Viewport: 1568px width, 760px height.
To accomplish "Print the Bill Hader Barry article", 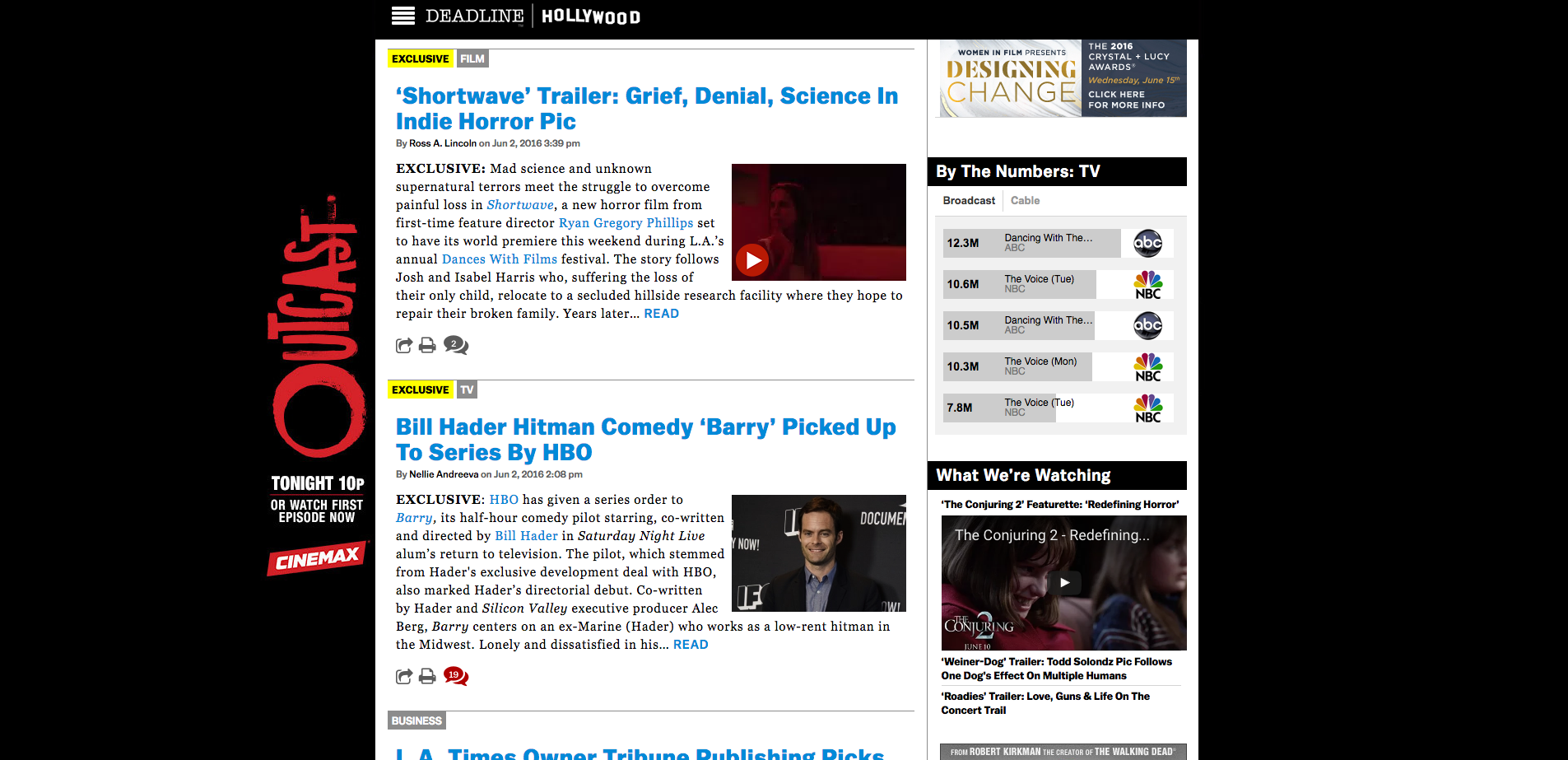I will [x=427, y=677].
